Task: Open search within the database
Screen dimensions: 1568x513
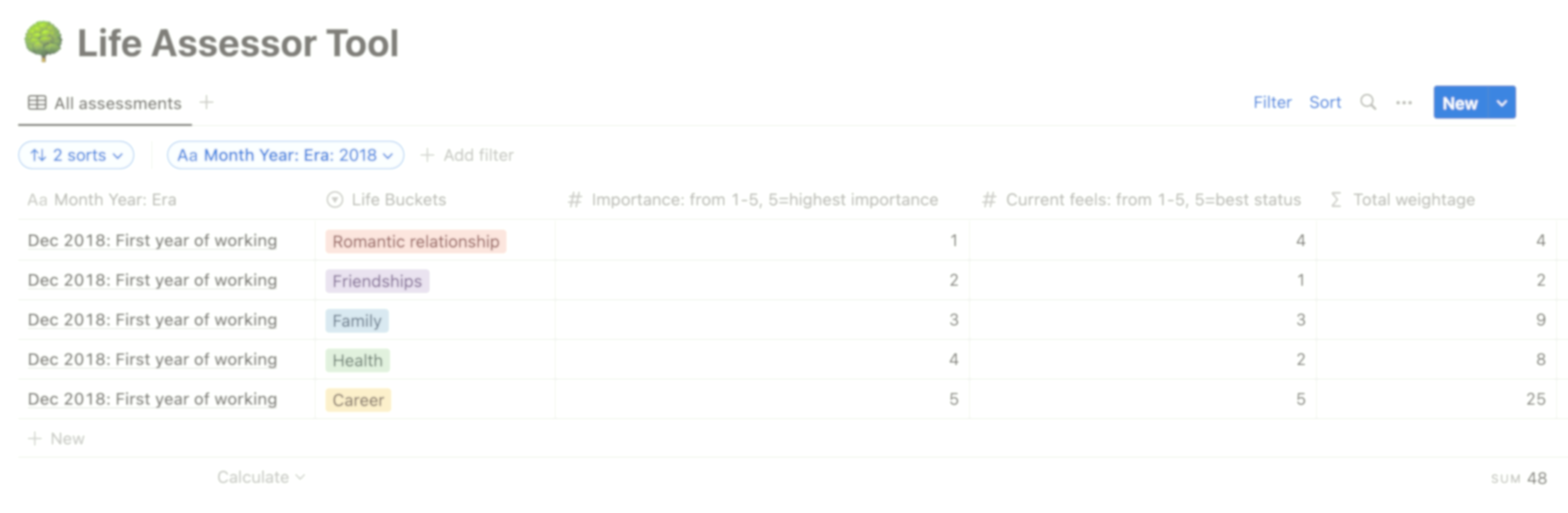Action: (1367, 102)
